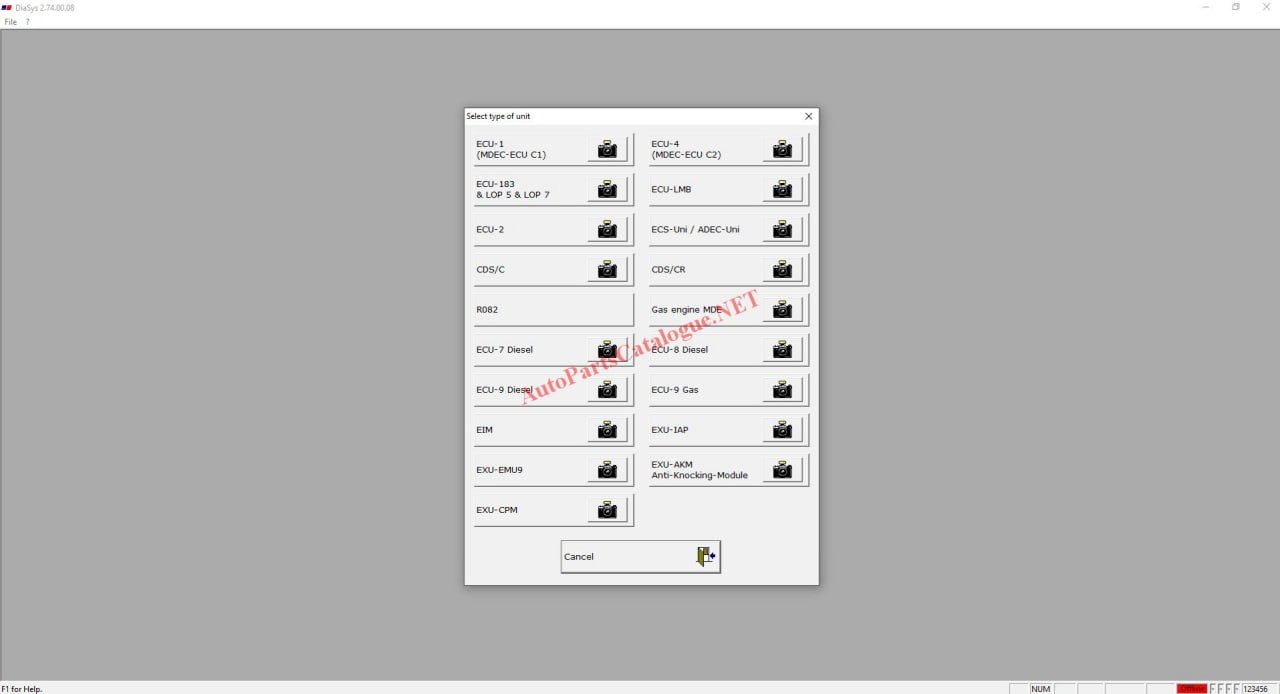Choose the R082 unit type button

(x=553, y=310)
